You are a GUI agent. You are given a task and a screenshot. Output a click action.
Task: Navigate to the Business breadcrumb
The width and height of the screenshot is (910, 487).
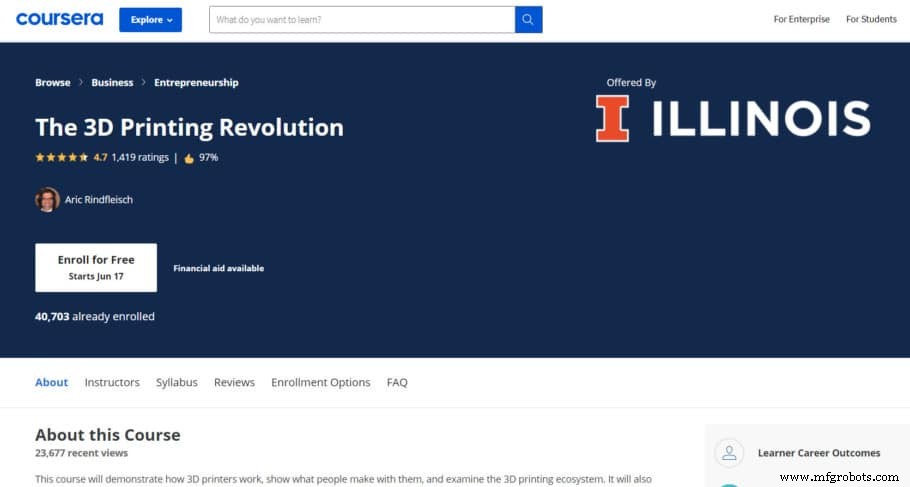pos(112,83)
